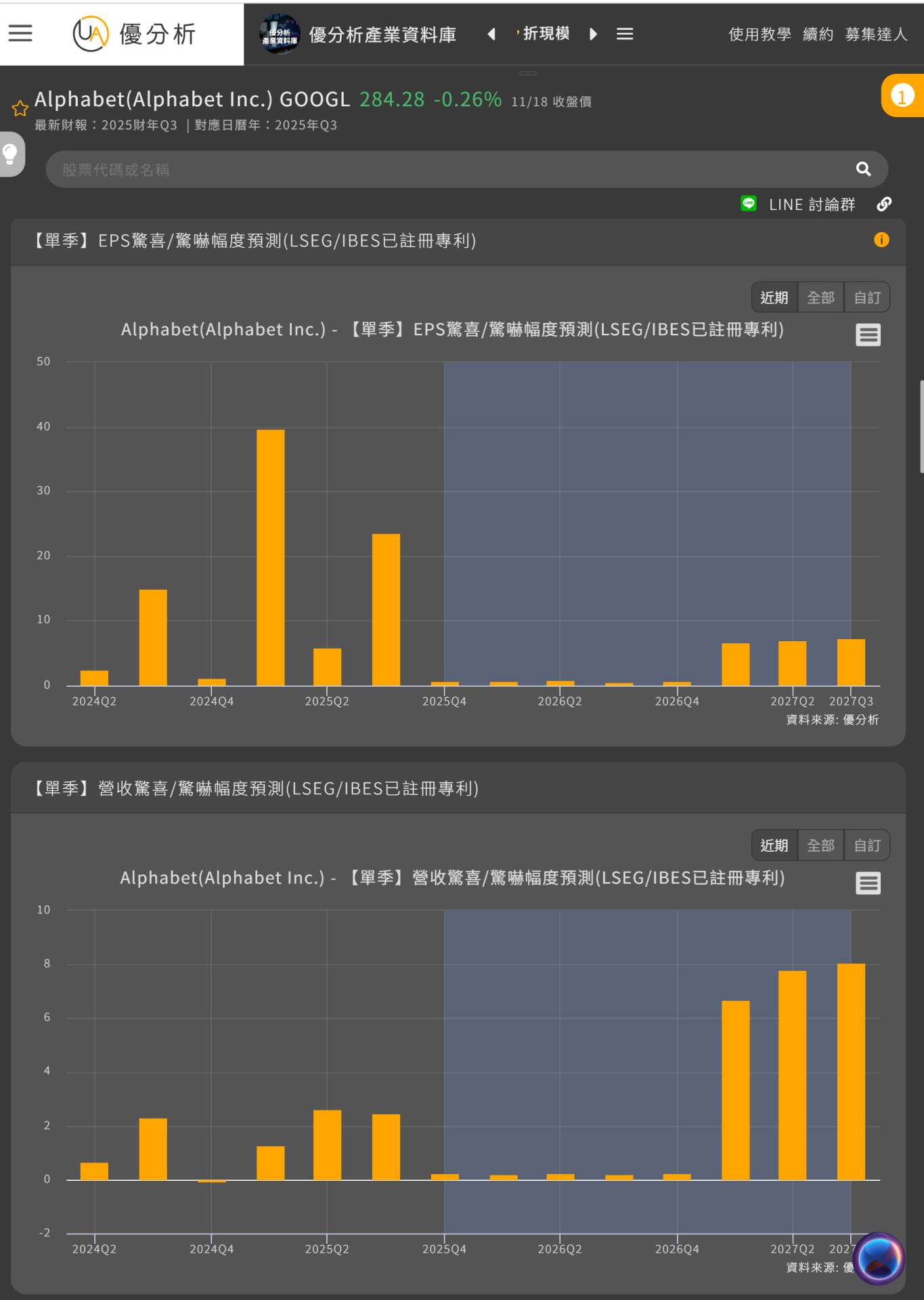Click the page scrollbar on right edge
The image size is (924, 1300).
pos(921,426)
